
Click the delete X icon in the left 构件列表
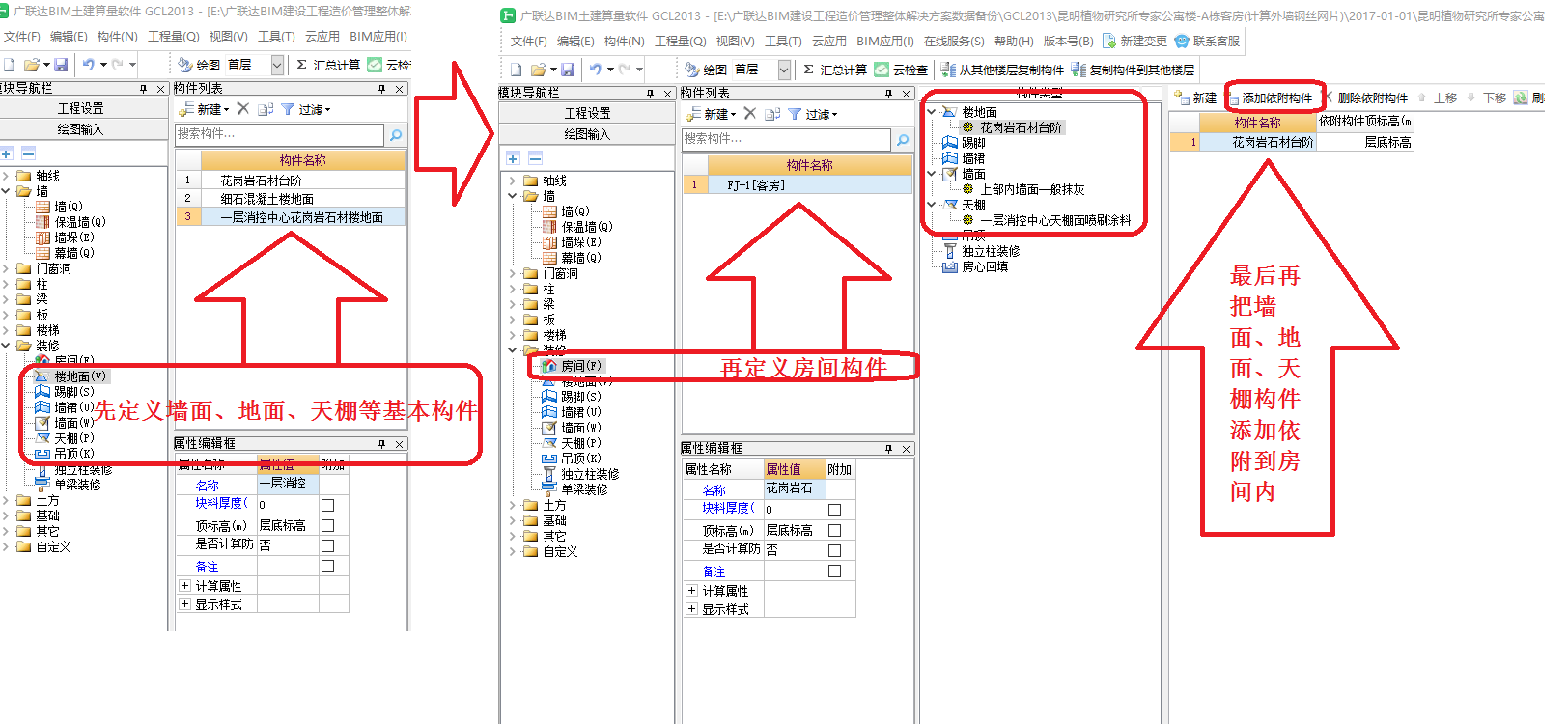point(243,109)
